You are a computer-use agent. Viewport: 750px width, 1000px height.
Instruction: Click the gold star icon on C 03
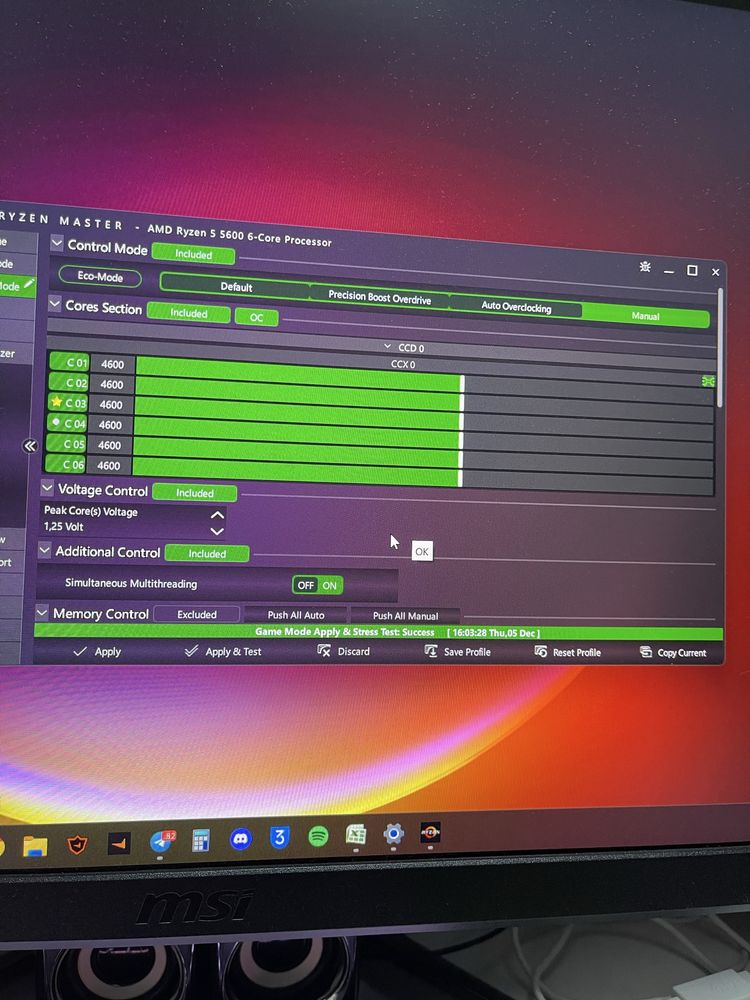57,402
